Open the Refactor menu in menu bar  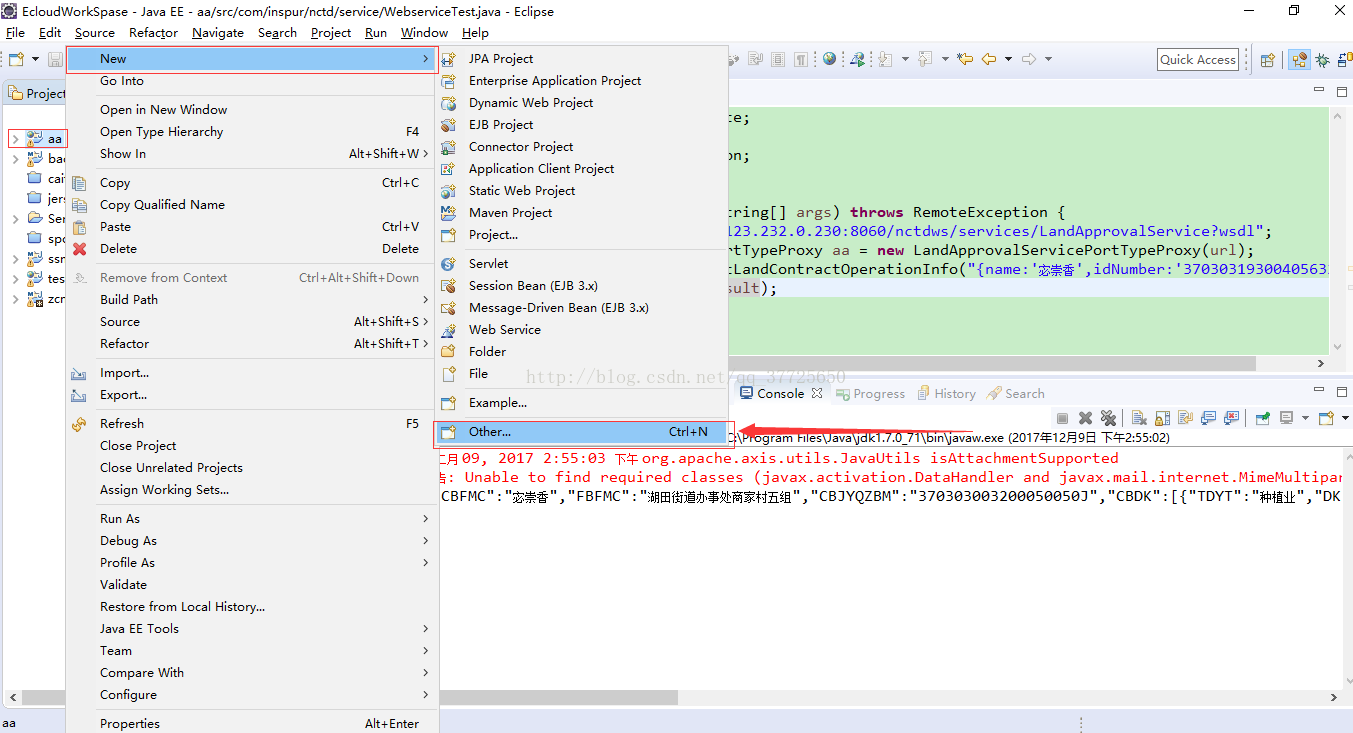tap(153, 32)
